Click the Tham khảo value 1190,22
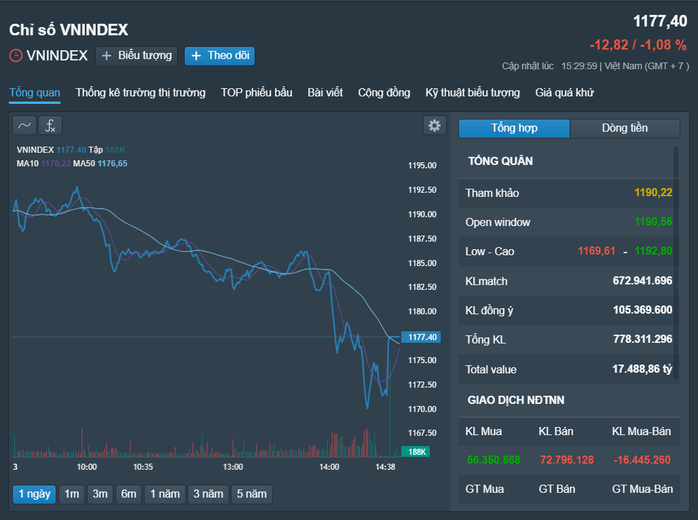Image resolution: width=698 pixels, height=520 pixels. [x=653, y=193]
